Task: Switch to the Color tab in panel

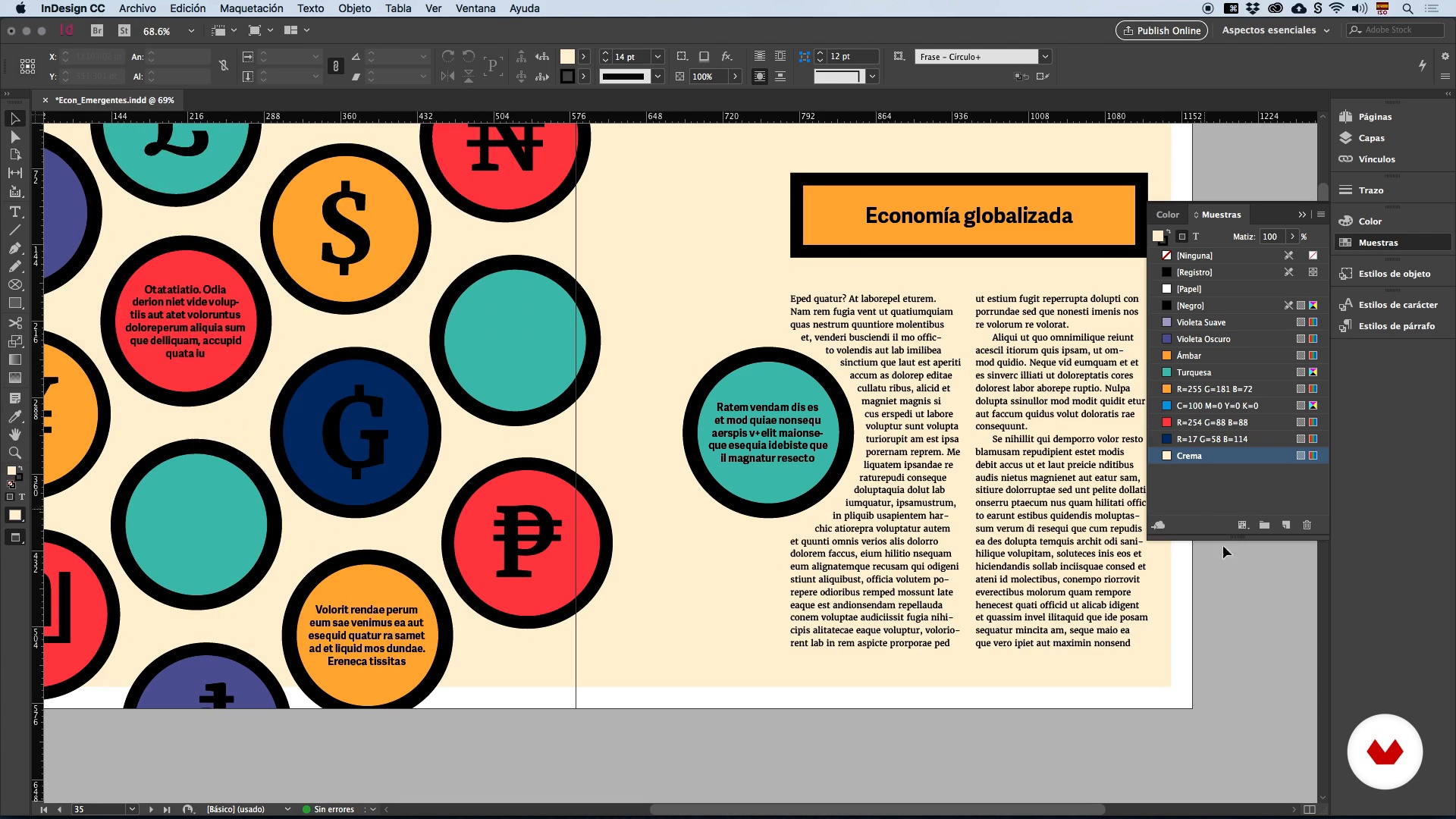Action: 1167,215
